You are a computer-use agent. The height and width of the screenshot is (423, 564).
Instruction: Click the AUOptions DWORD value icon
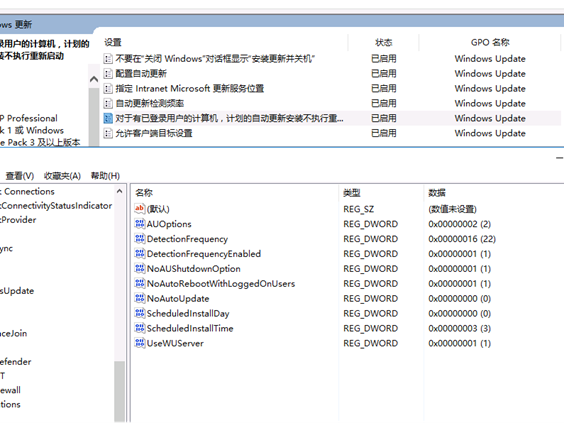tap(140, 224)
